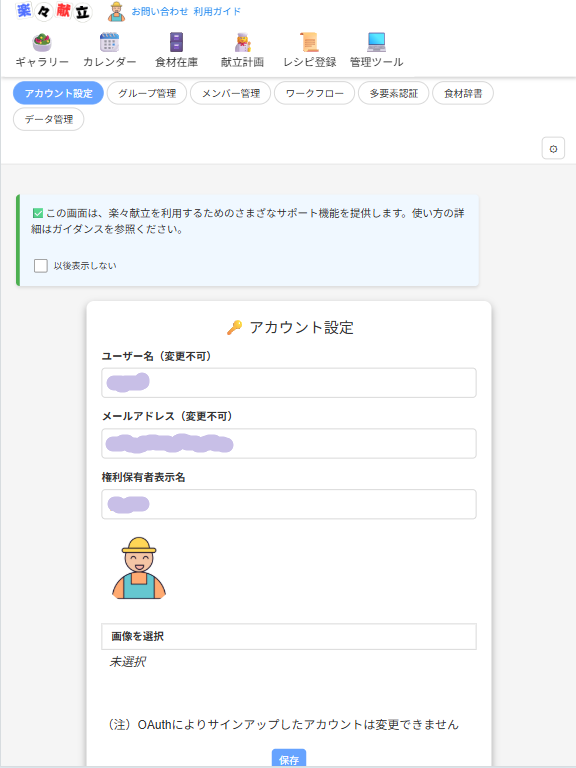The width and height of the screenshot is (576, 768).
Task: Open the レシピ登録 scroll icon
Action: point(310,43)
